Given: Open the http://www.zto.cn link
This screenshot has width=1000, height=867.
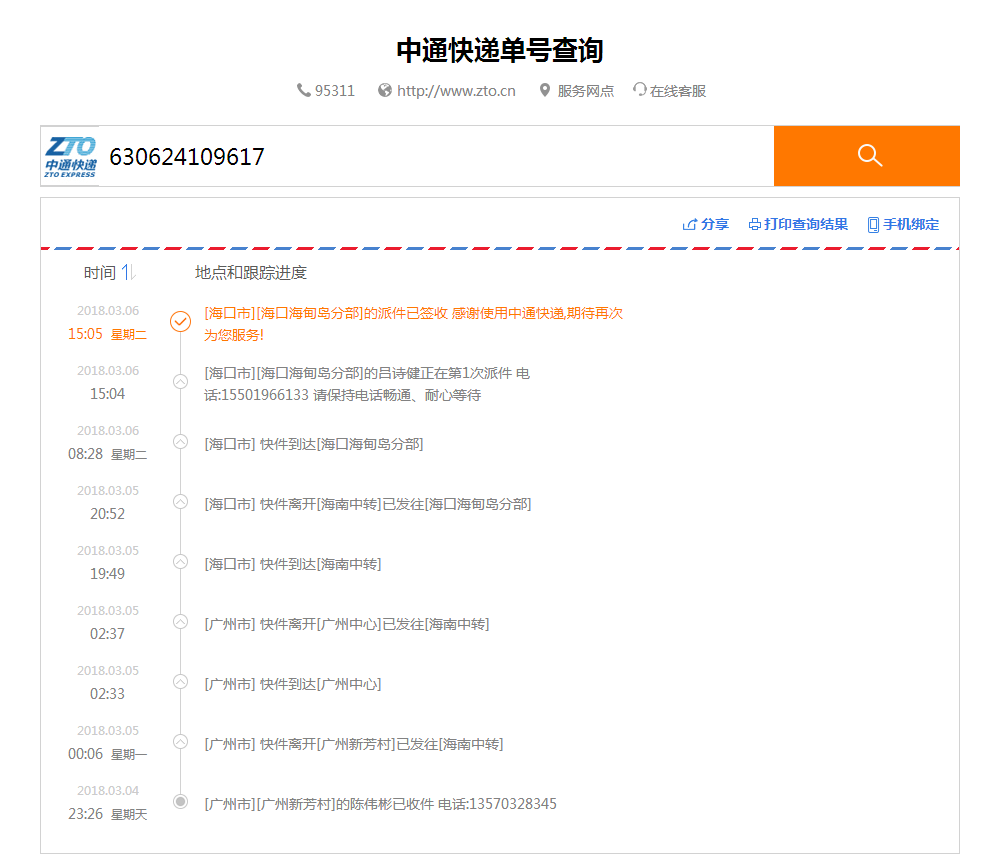Looking at the screenshot, I should point(456,91).
